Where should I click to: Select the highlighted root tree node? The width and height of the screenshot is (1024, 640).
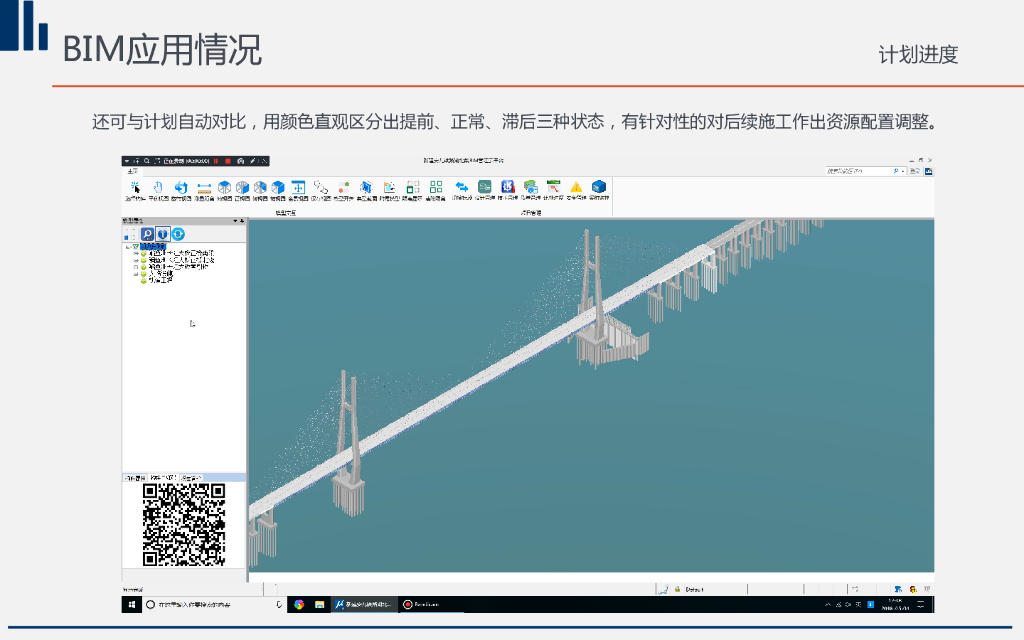152,247
